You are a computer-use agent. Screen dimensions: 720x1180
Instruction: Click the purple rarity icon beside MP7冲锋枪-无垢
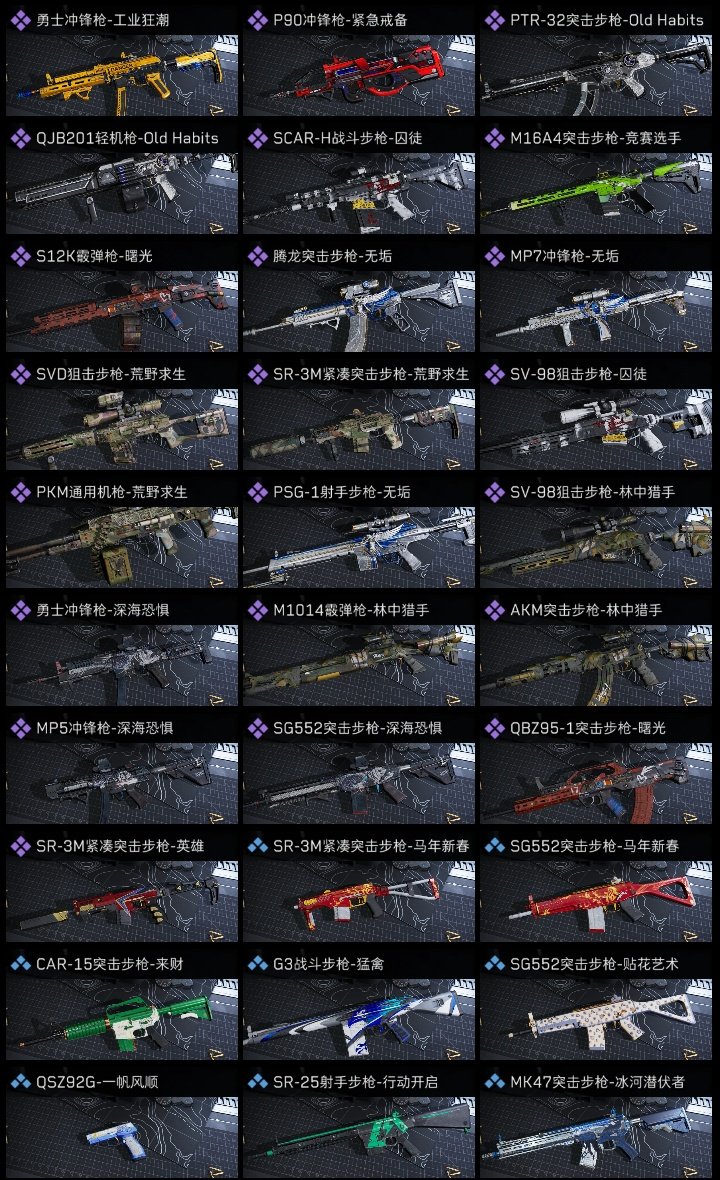(494, 256)
